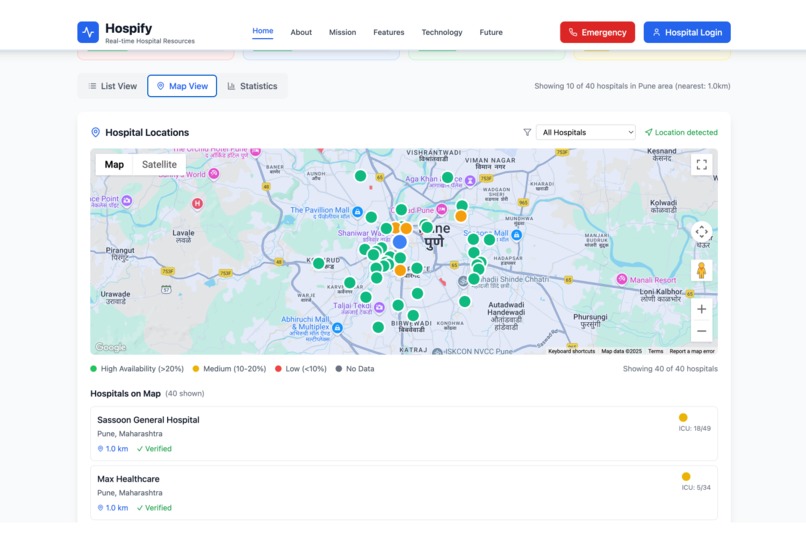This screenshot has width=806, height=537.
Task: Open the Future nav item
Action: click(491, 32)
